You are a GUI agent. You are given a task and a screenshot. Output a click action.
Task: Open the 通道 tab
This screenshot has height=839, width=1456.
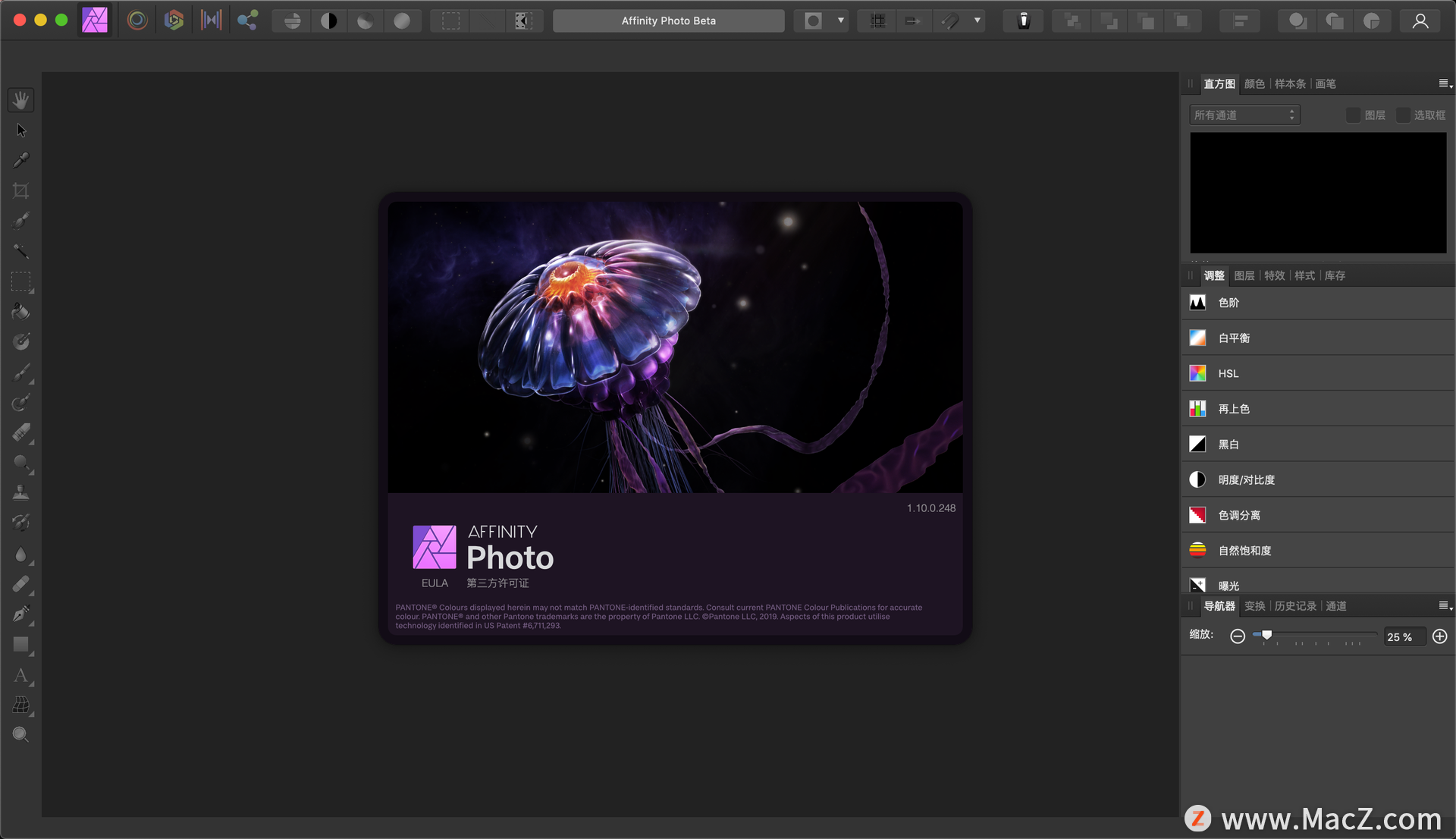click(x=1336, y=606)
